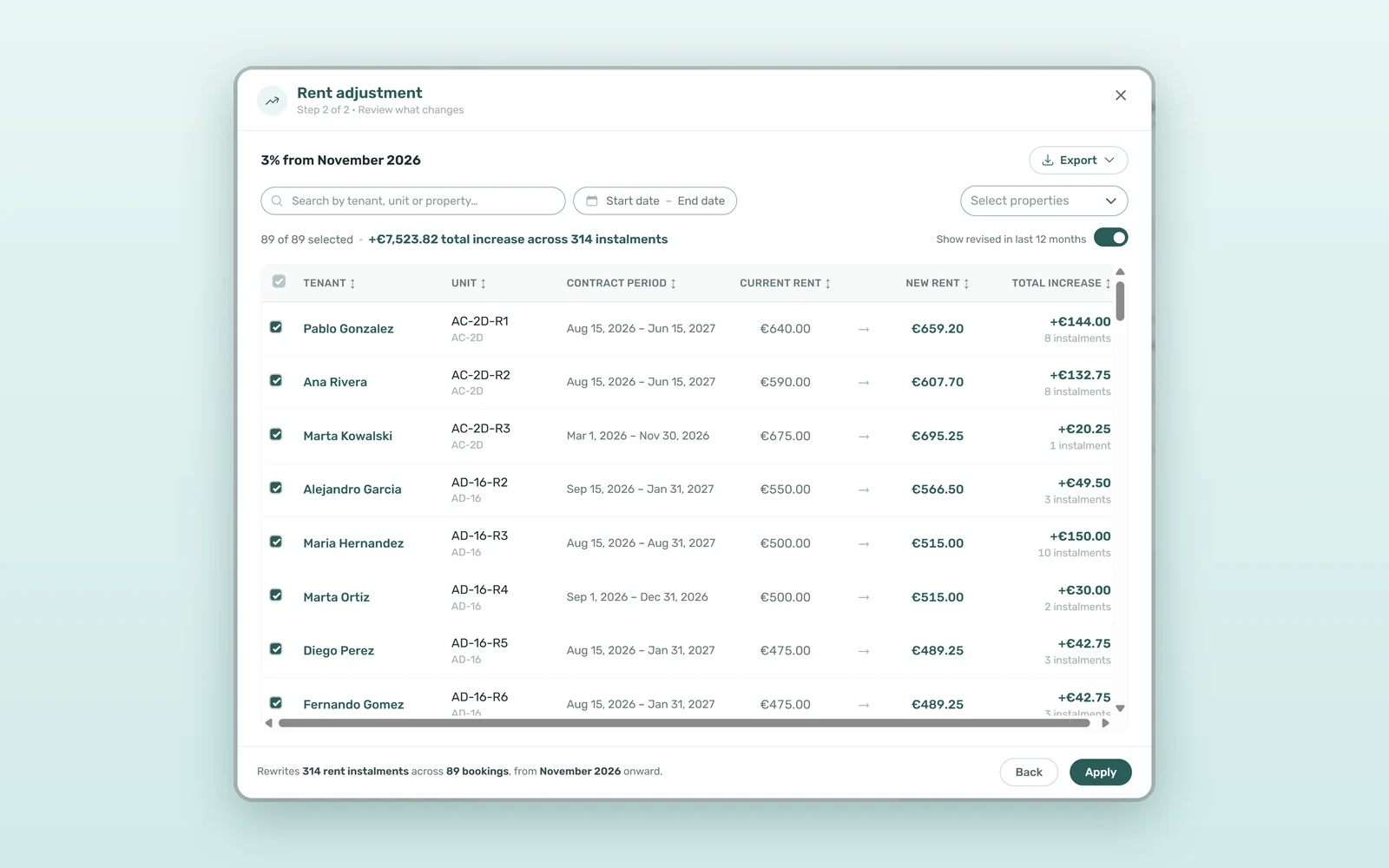Uncheck Marta Ortiz row checkbox
The height and width of the screenshot is (868, 1389).
click(276, 595)
